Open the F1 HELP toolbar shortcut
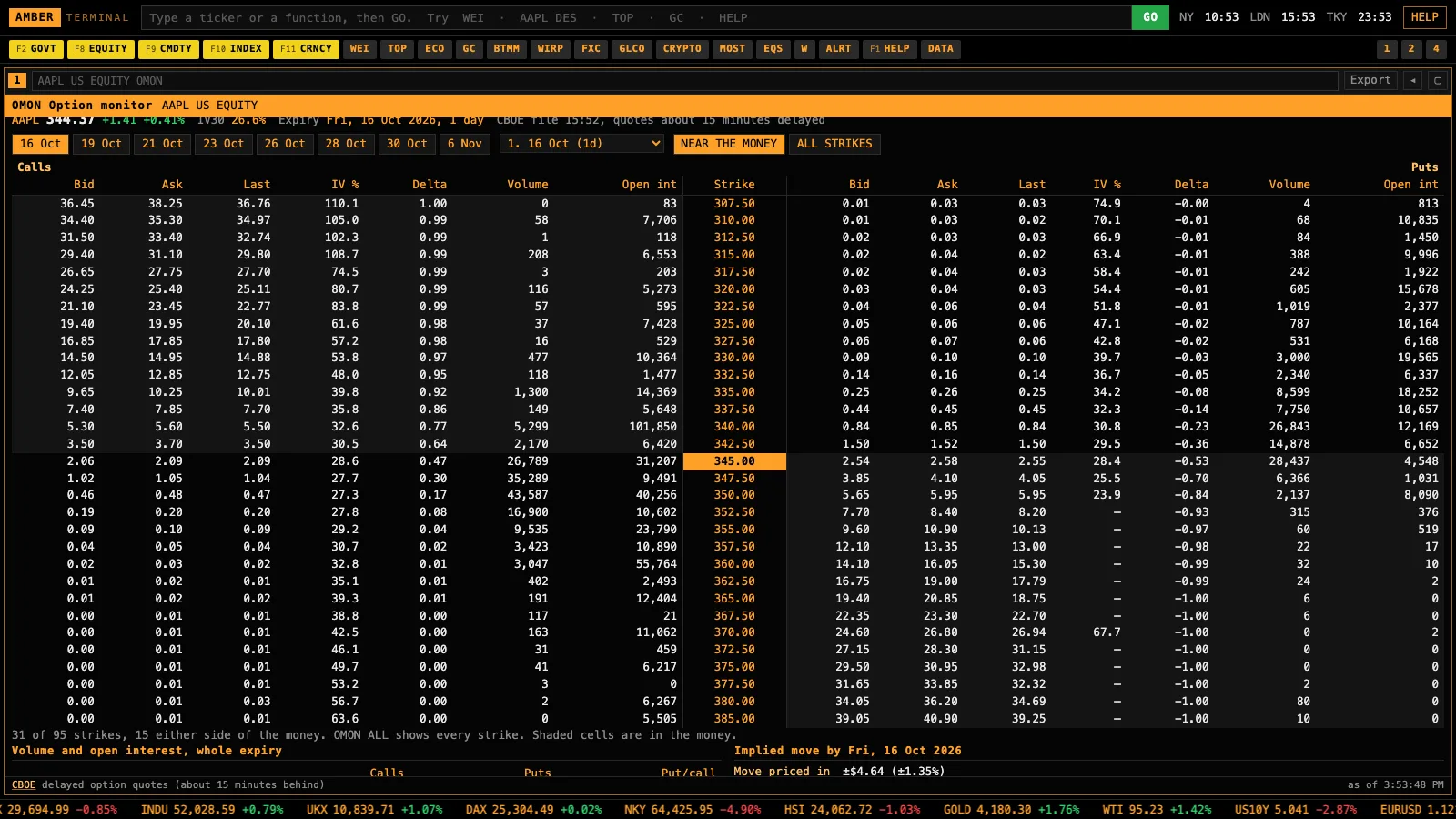The height and width of the screenshot is (819, 1456). [x=889, y=49]
